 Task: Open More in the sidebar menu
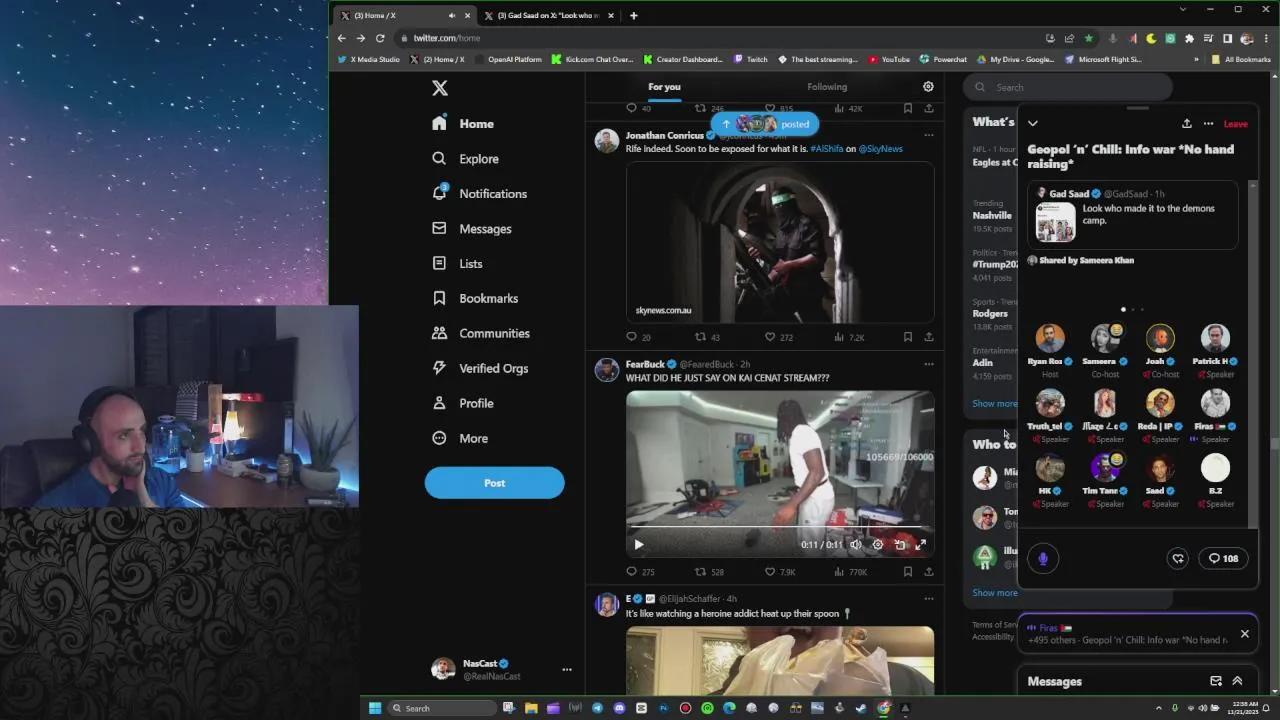coord(460,439)
